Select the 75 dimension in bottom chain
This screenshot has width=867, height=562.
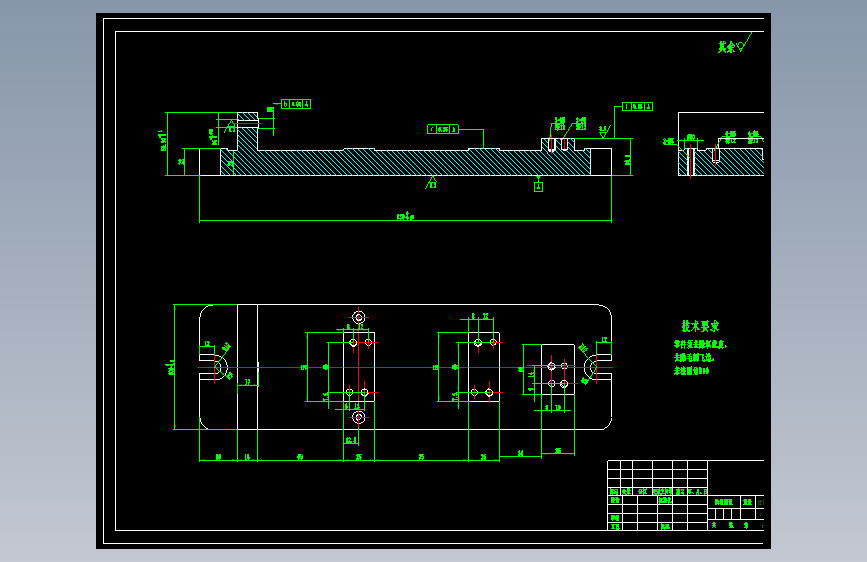[421, 457]
